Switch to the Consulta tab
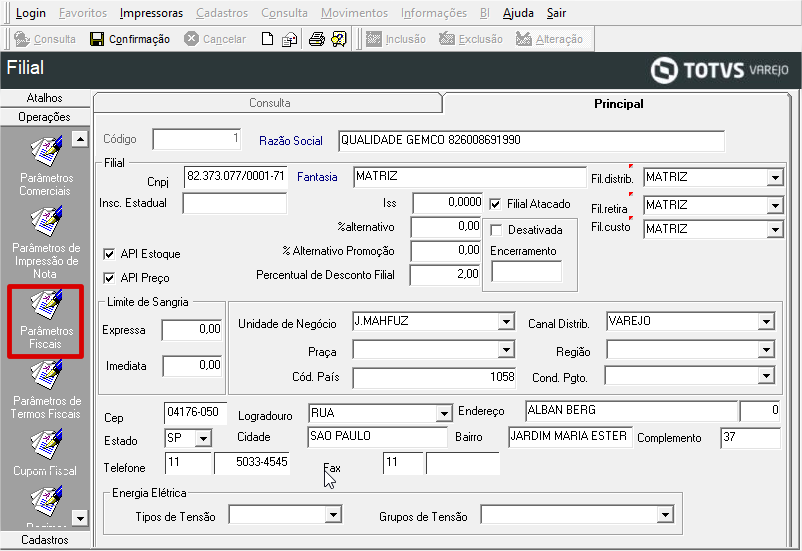Viewport: 802px width, 551px height. point(269,103)
